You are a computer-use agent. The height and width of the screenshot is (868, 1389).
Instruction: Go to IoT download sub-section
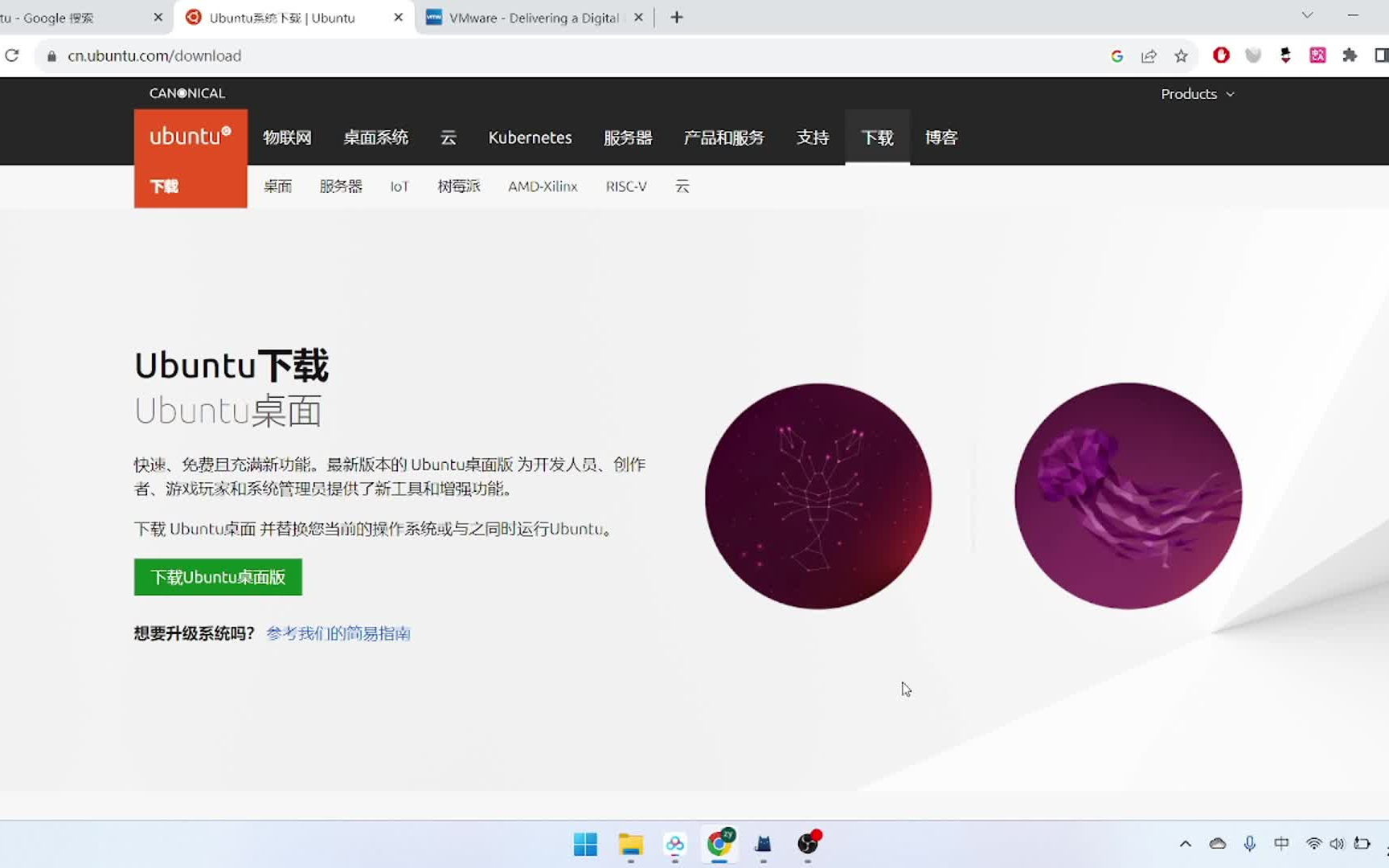click(x=399, y=186)
